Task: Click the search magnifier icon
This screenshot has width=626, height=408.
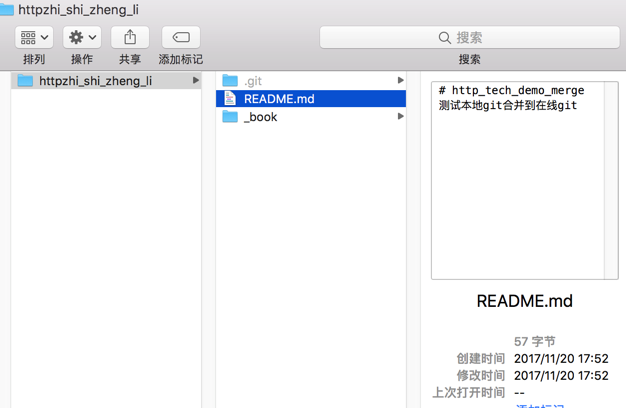Action: tap(444, 38)
